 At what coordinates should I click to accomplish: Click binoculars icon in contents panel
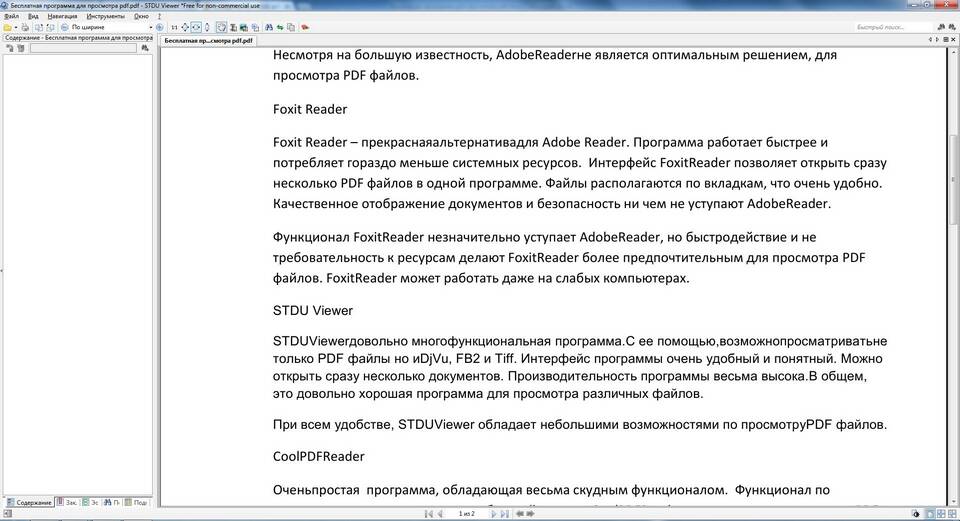pyautogui.click(x=144, y=48)
